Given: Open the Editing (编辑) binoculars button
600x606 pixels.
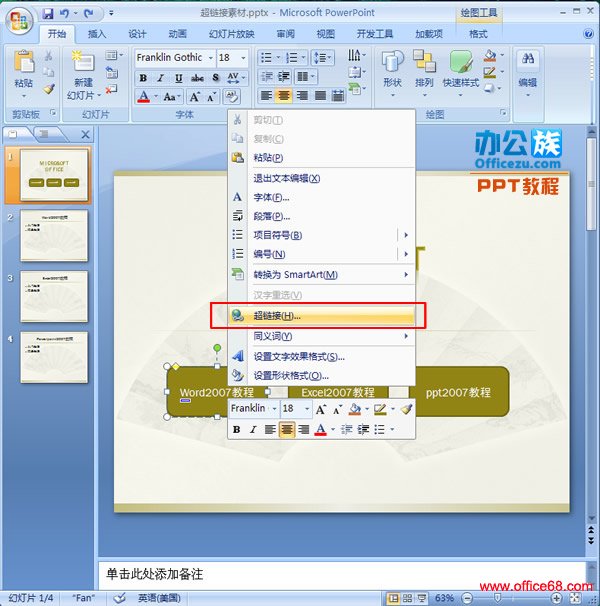Looking at the screenshot, I should 528,73.
